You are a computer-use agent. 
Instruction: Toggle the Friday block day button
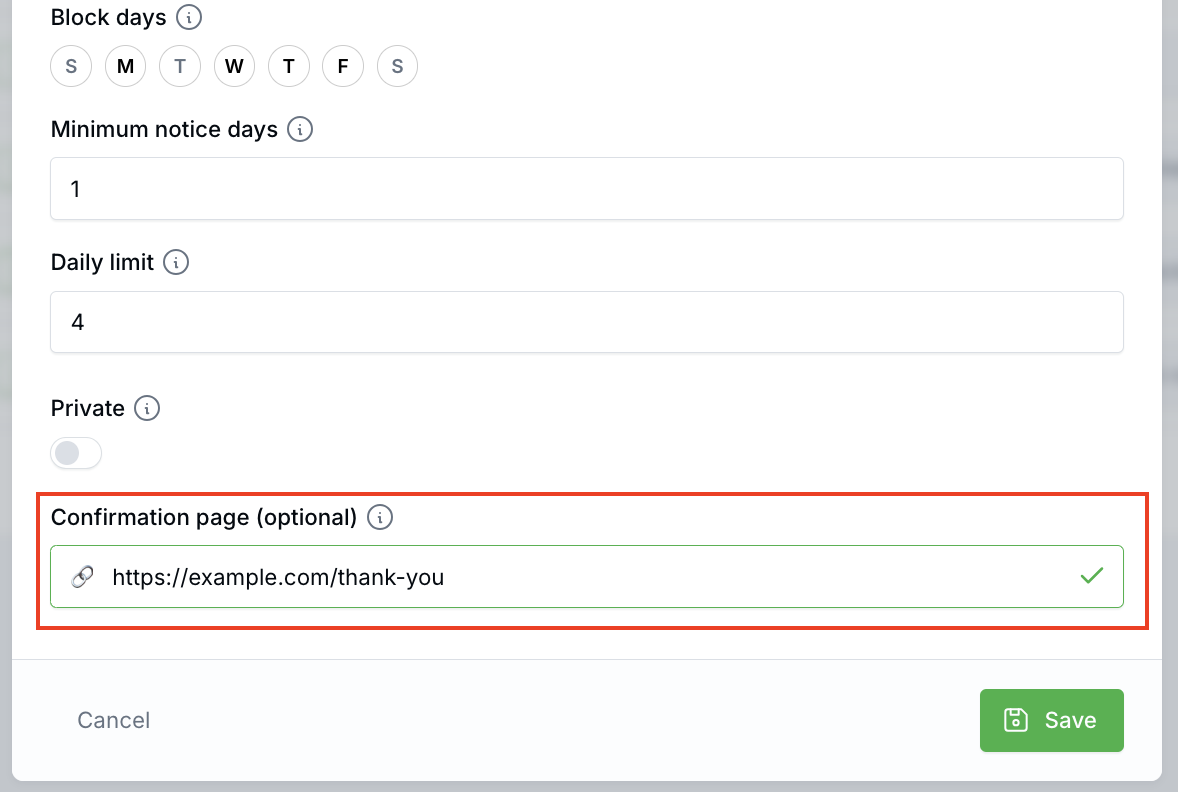(343, 67)
